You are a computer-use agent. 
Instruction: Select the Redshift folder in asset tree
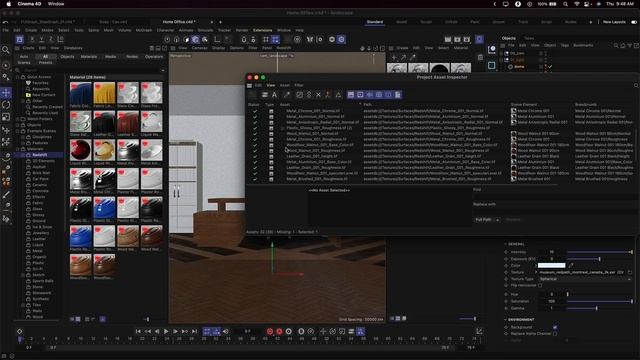40,155
